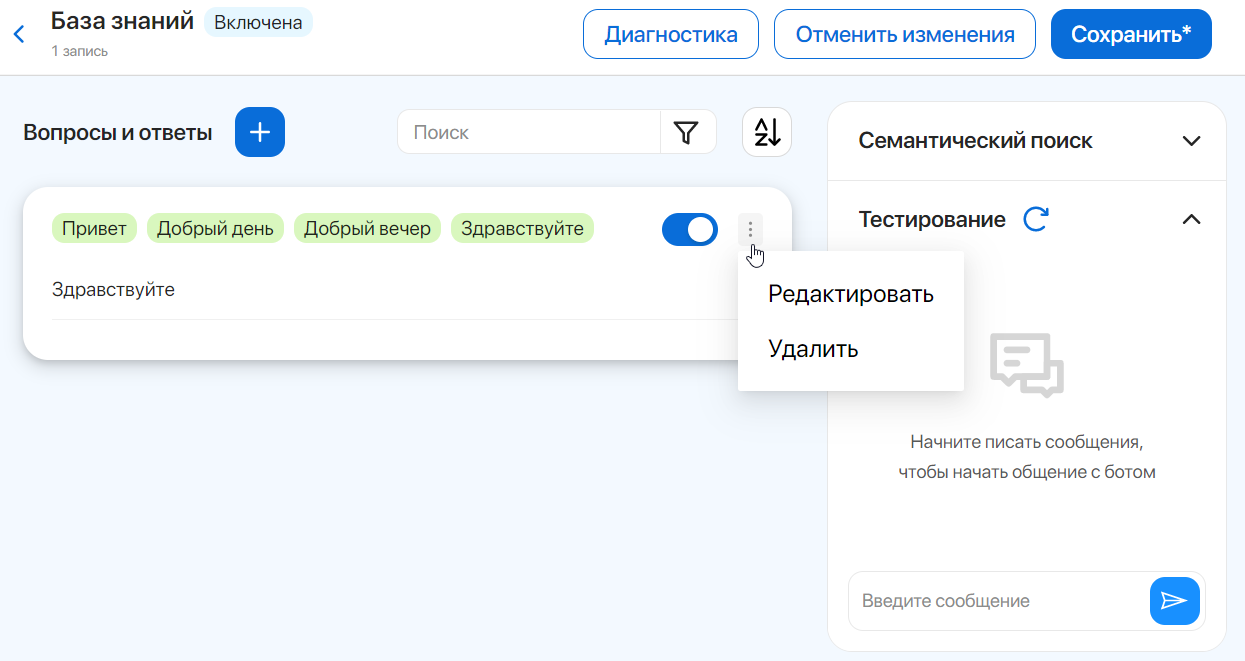The width and height of the screenshot is (1245, 661).
Task: Click the Привет question tag
Action: [94, 228]
